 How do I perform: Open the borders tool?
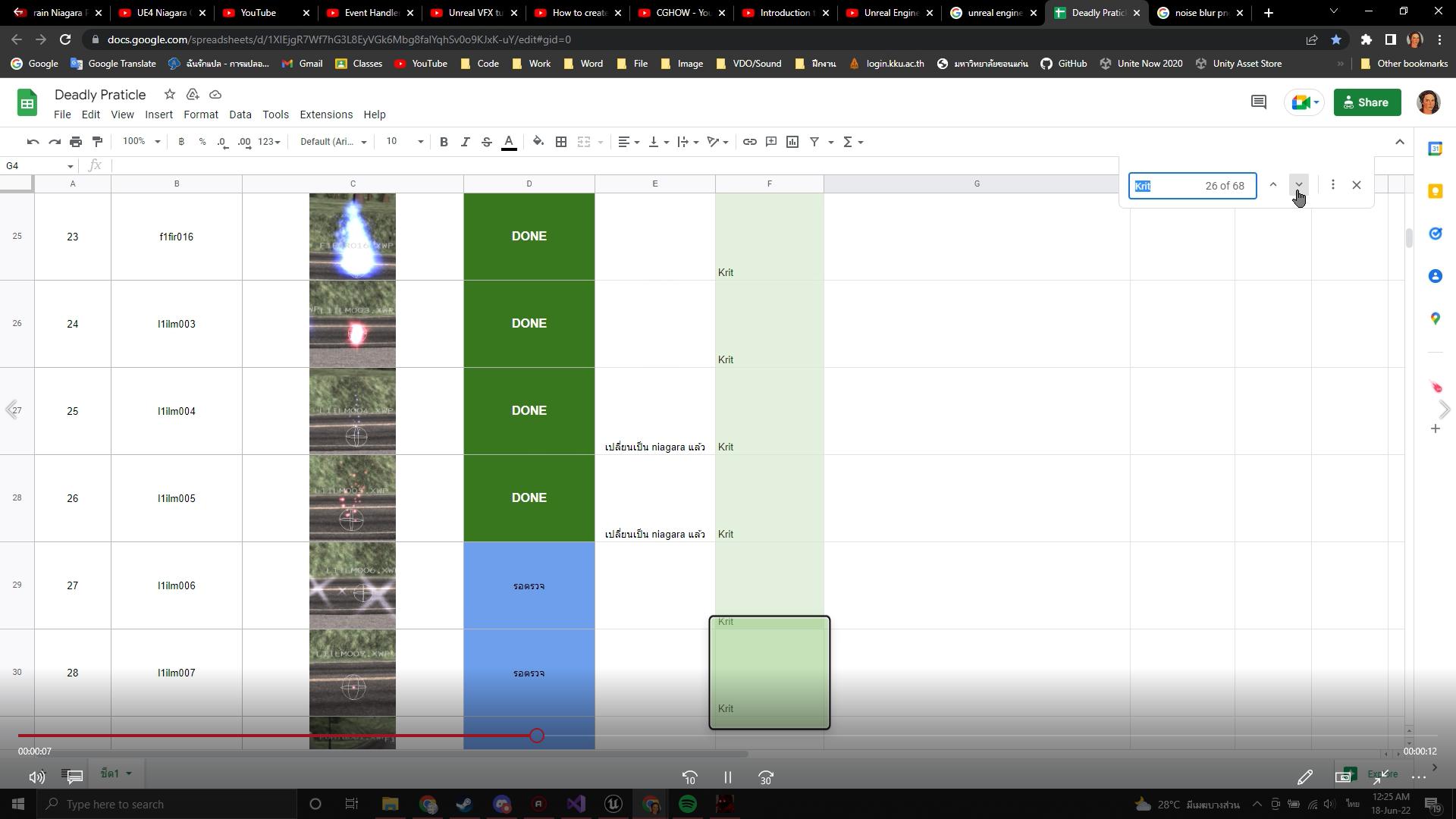pyautogui.click(x=561, y=142)
